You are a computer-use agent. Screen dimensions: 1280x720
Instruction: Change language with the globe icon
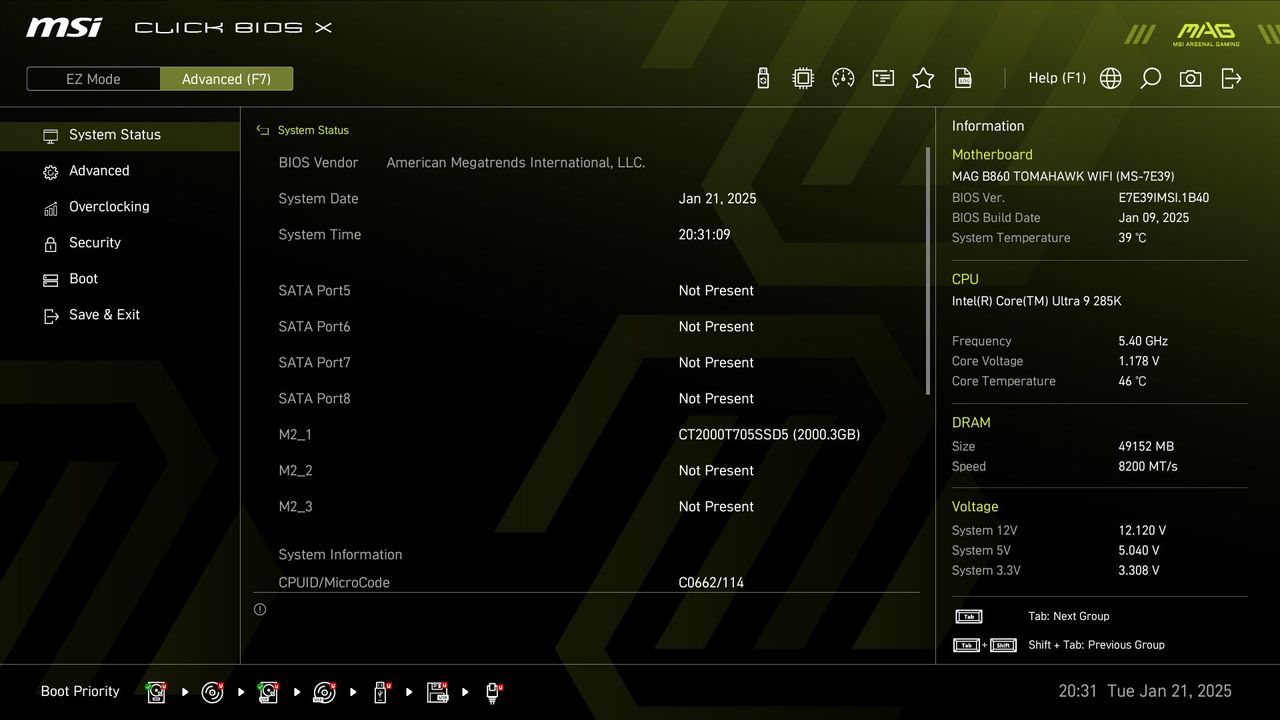1110,78
